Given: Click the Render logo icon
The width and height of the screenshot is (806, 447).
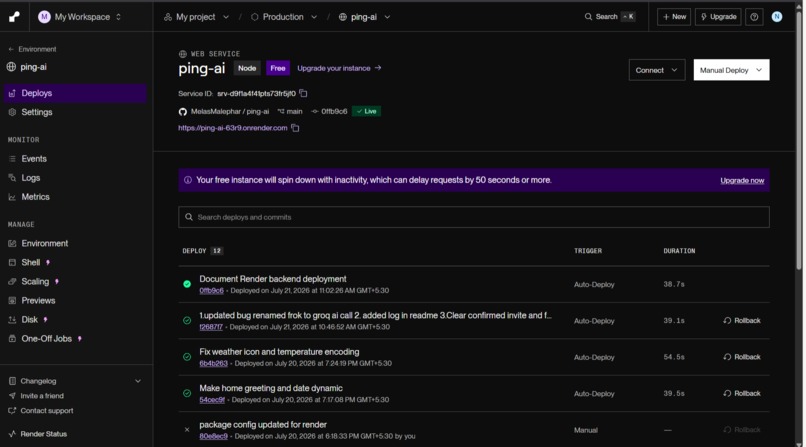Looking at the screenshot, I should point(14,17).
